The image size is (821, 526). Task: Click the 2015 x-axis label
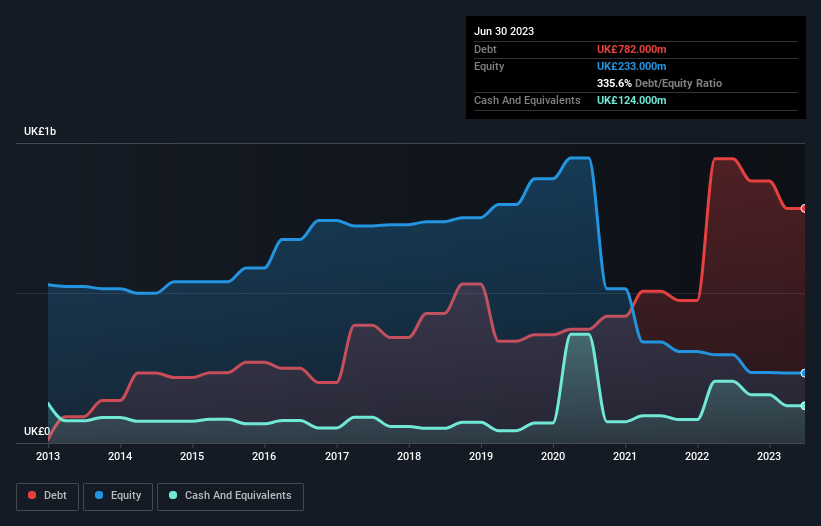192,456
